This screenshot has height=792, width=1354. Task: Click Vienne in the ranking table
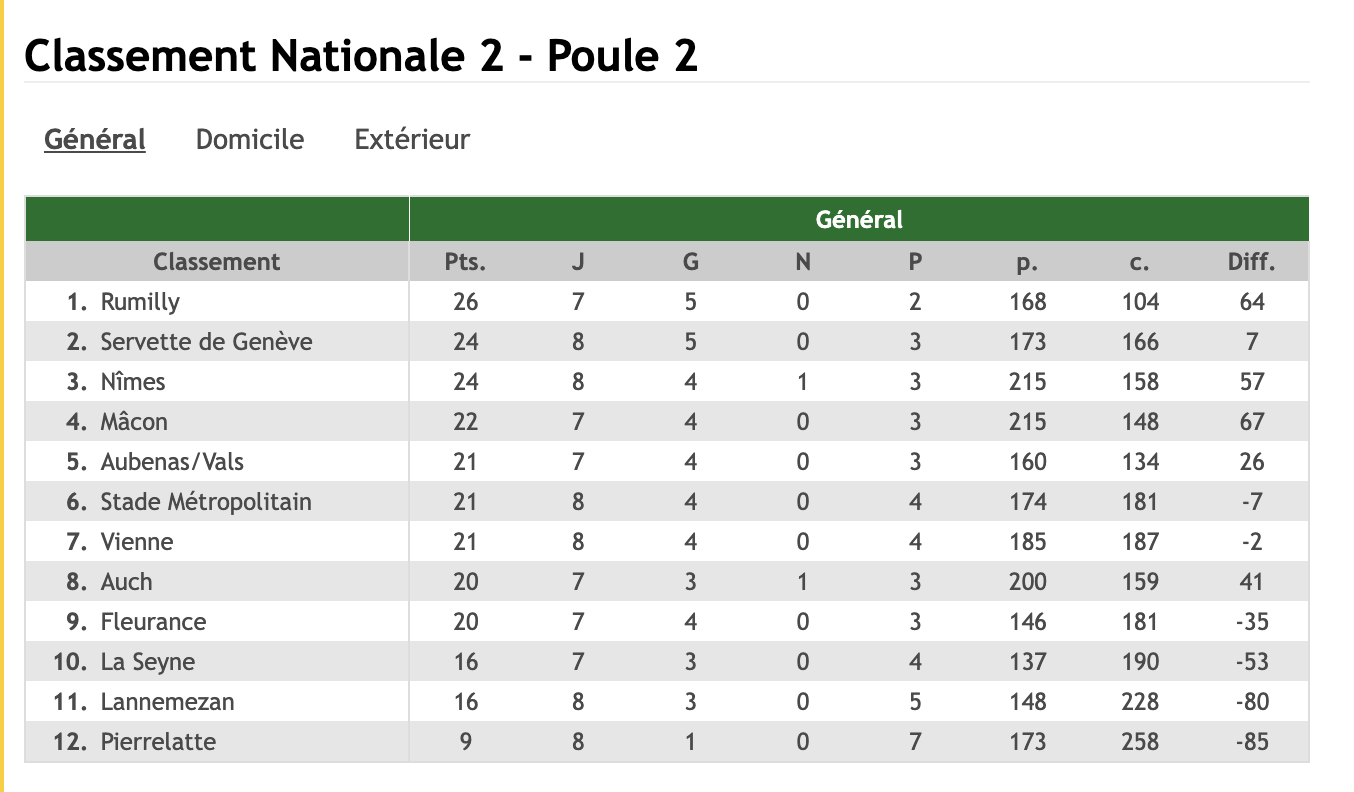pos(137,542)
